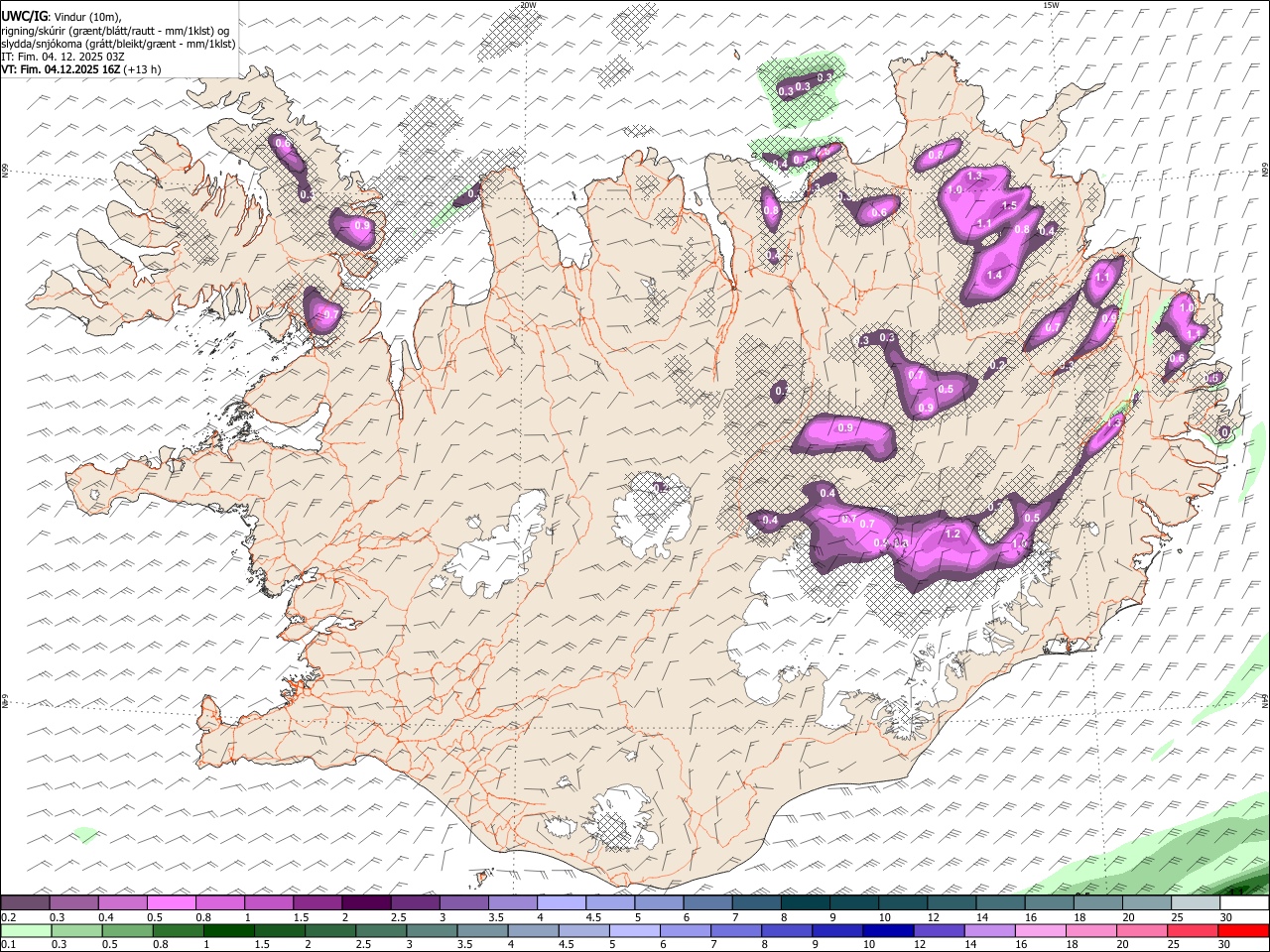
Task: Select the lower legend swatch starting at 0.5
Action: tap(127, 931)
